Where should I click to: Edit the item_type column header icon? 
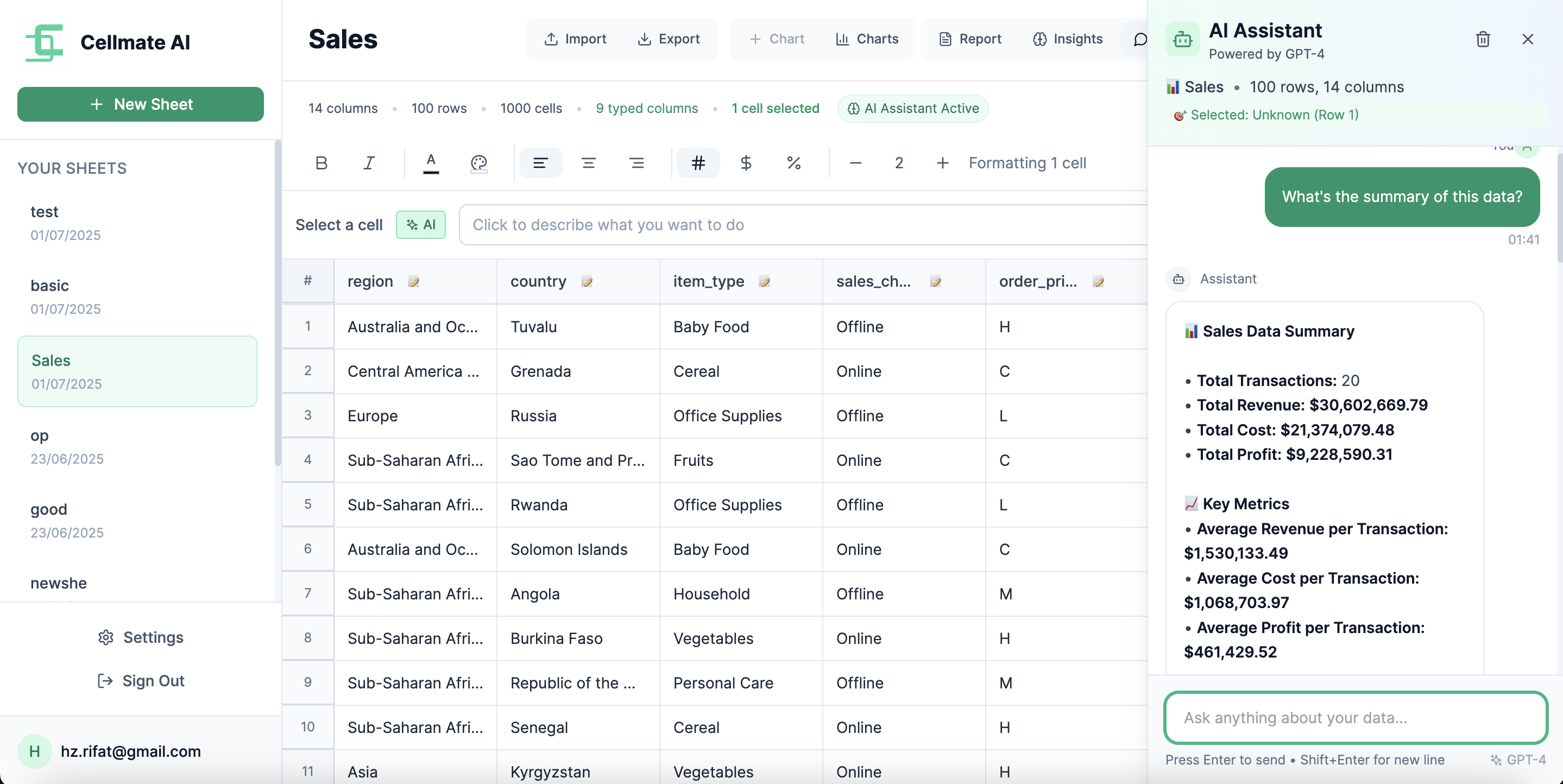765,282
